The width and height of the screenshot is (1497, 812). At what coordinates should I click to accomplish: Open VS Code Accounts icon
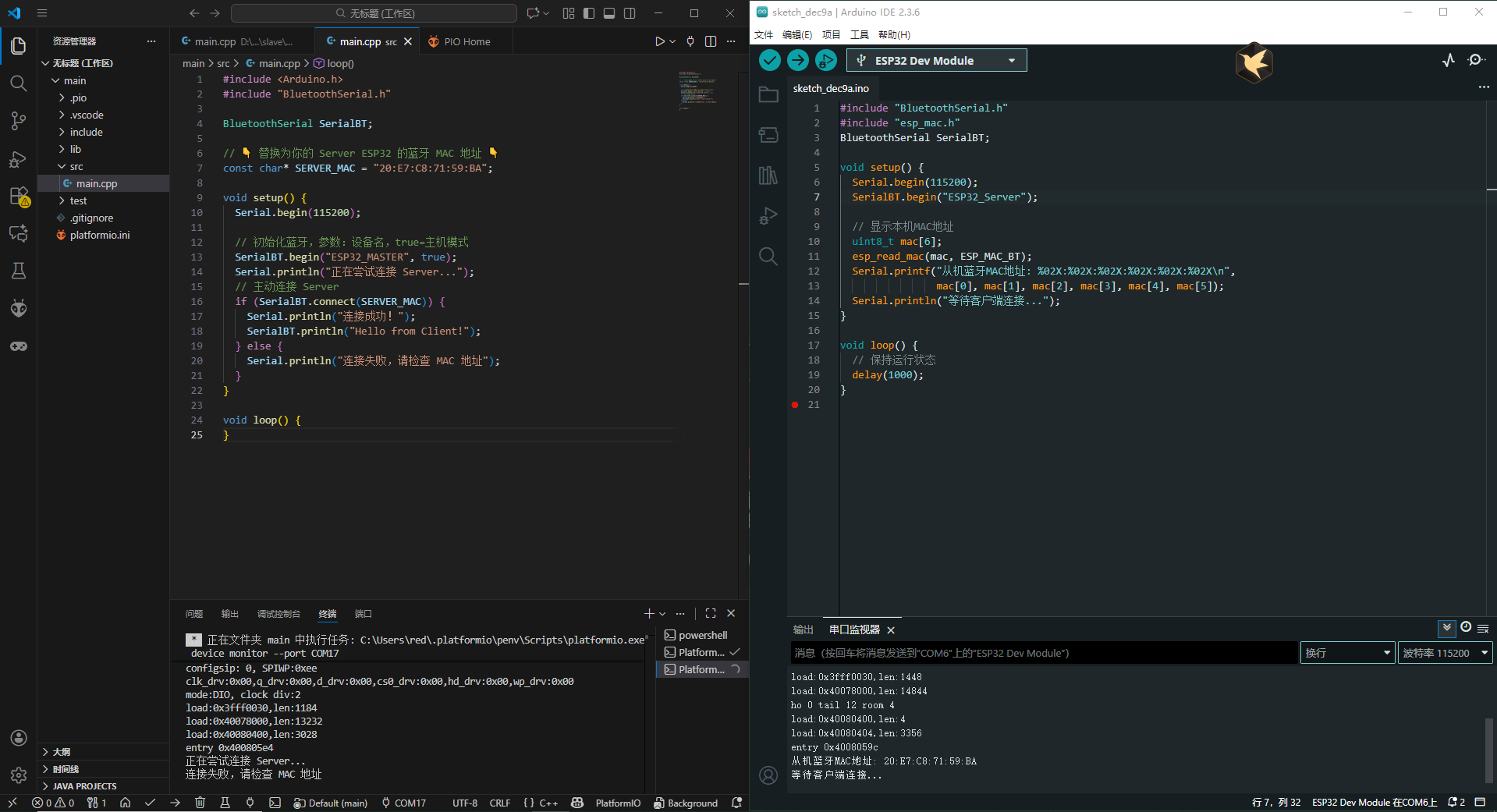(x=19, y=738)
